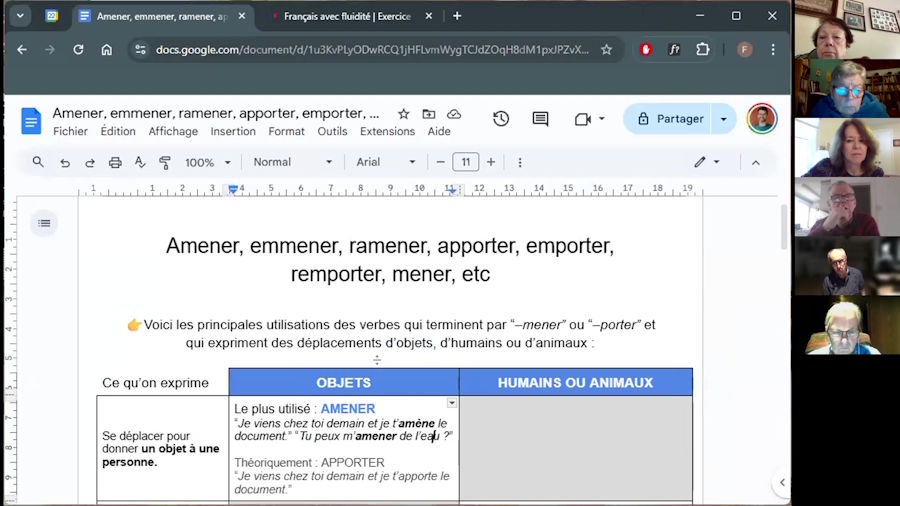This screenshot has width=900, height=506.
Task: Click the Undo arrow icon
Action: tap(65, 162)
